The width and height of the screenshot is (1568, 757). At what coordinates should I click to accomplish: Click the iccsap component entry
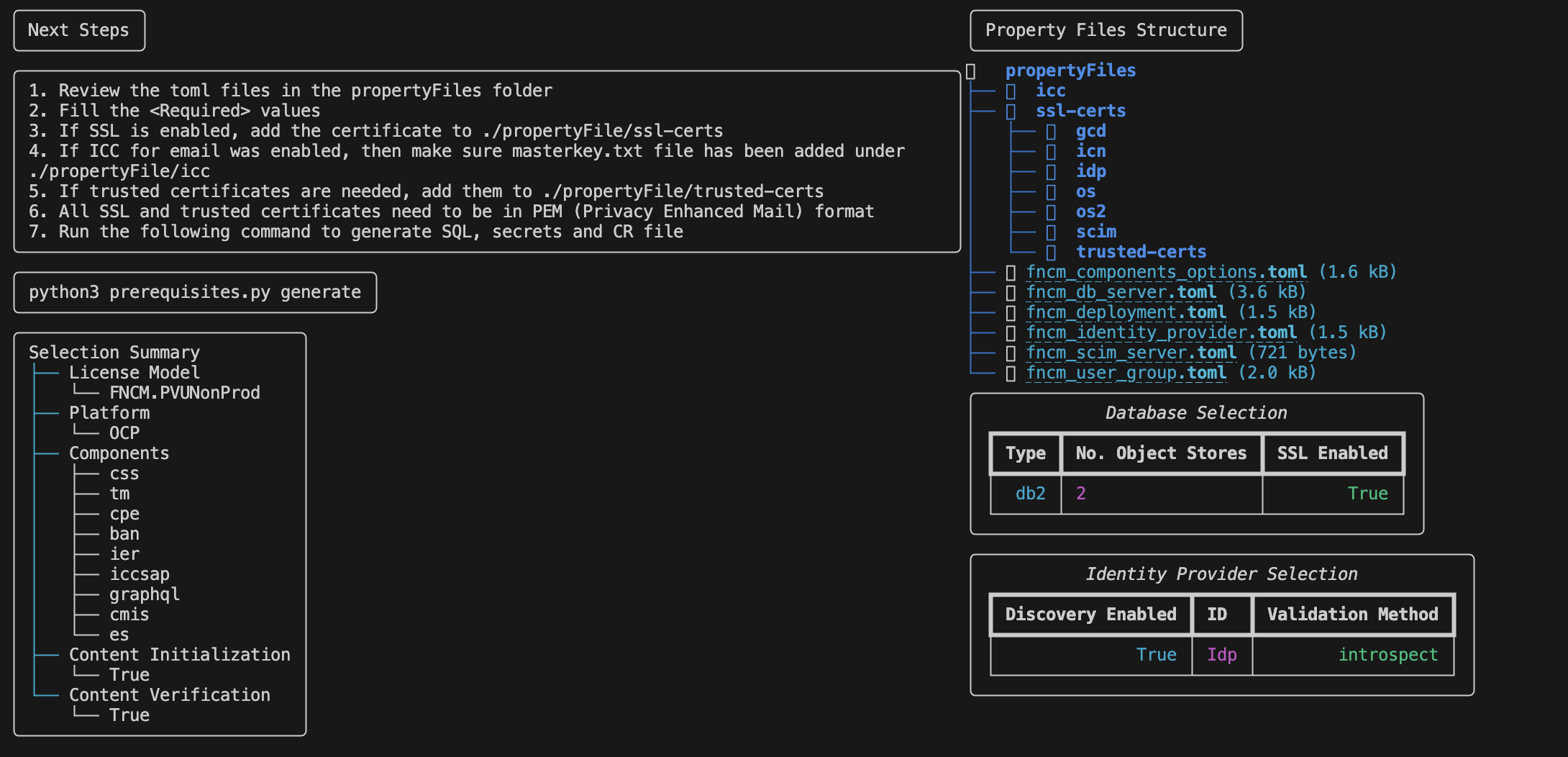coord(140,574)
